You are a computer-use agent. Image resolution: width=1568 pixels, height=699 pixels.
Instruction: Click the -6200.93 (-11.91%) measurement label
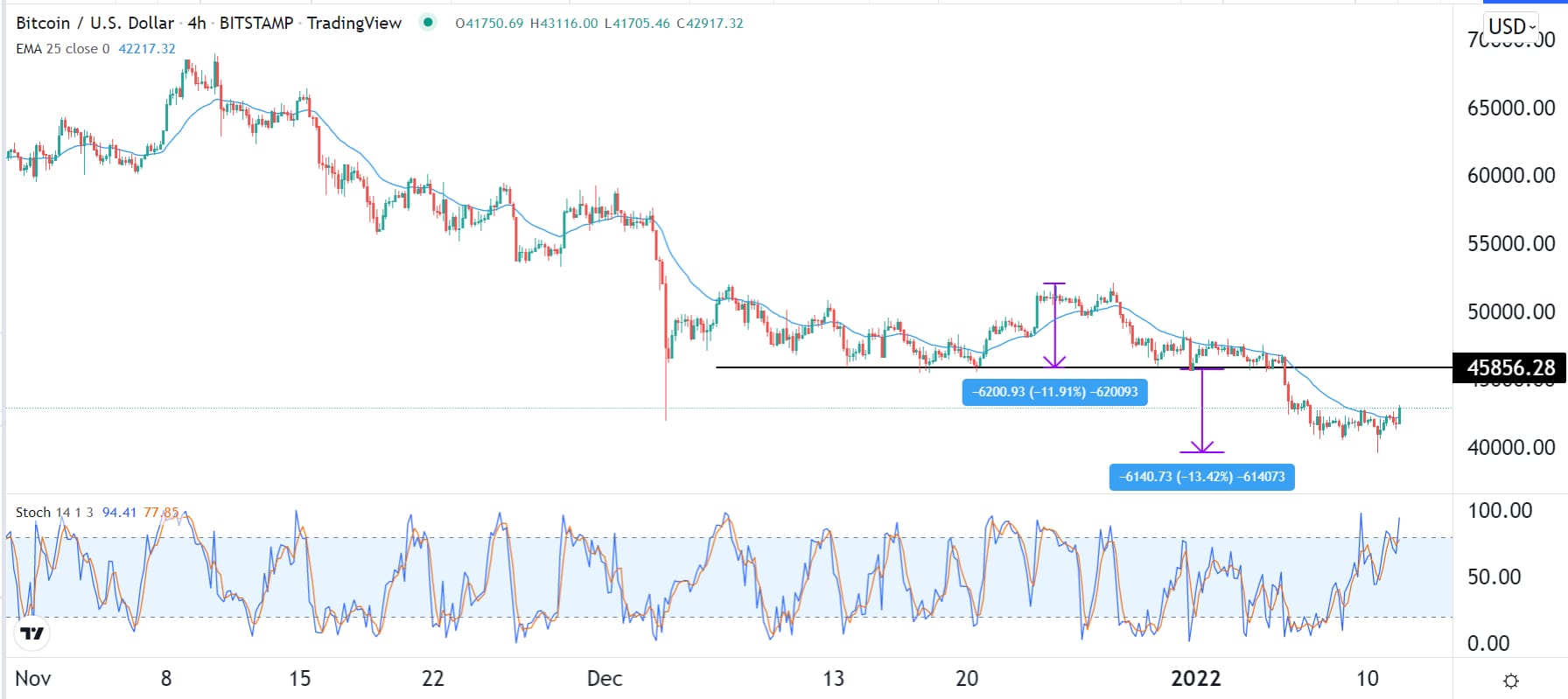[x=1054, y=392]
